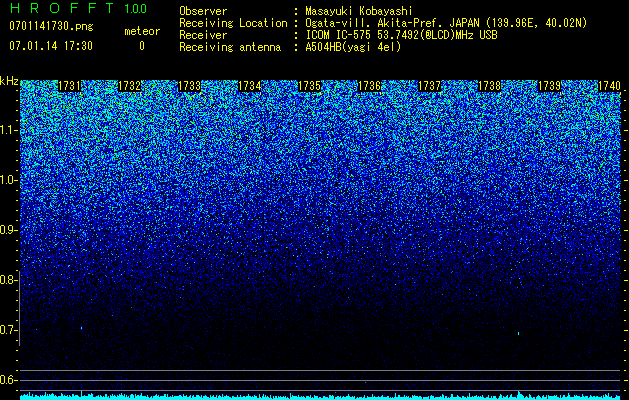Click the 1.1 frequency axis label

[x=8, y=130]
